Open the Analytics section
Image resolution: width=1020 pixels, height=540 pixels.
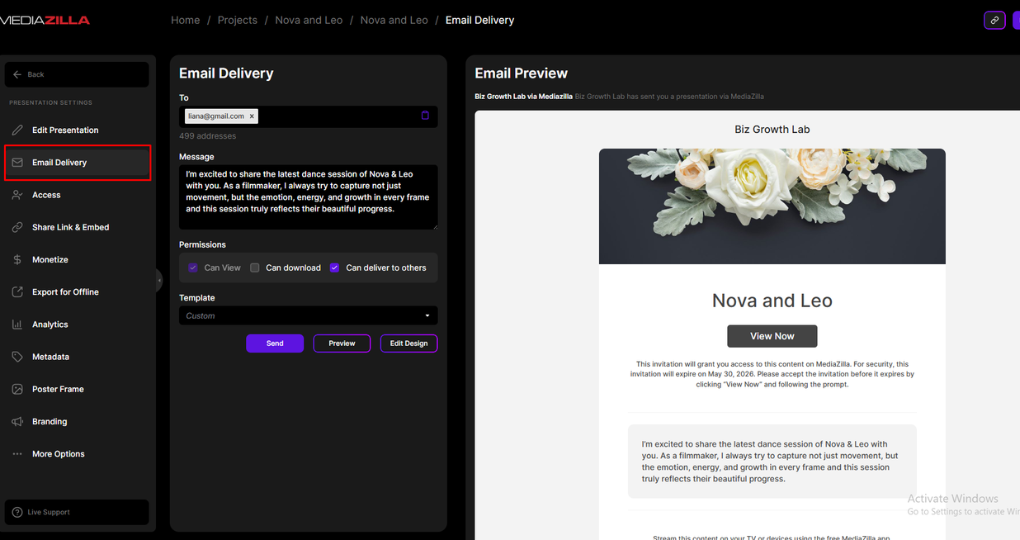pos(77,325)
